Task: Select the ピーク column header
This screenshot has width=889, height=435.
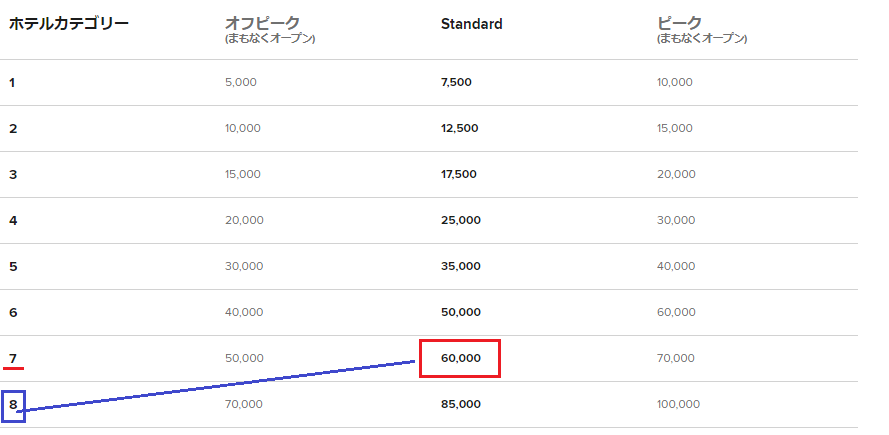Action: 679,24
